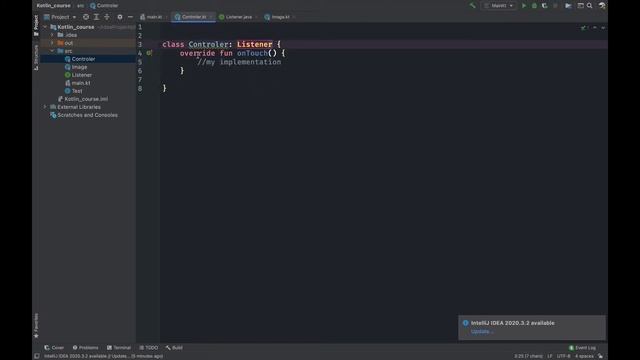Click the LF line separator in status bar
This screenshot has width=640, height=360.
(x=550, y=356)
